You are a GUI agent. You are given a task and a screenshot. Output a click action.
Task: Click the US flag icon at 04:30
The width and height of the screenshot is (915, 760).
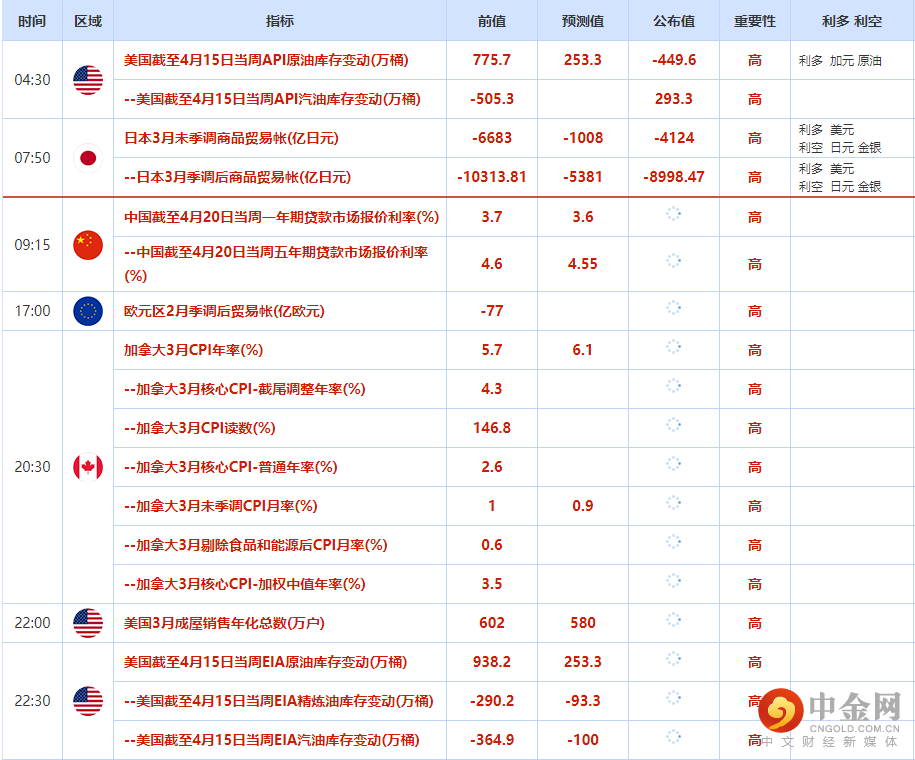point(88,80)
